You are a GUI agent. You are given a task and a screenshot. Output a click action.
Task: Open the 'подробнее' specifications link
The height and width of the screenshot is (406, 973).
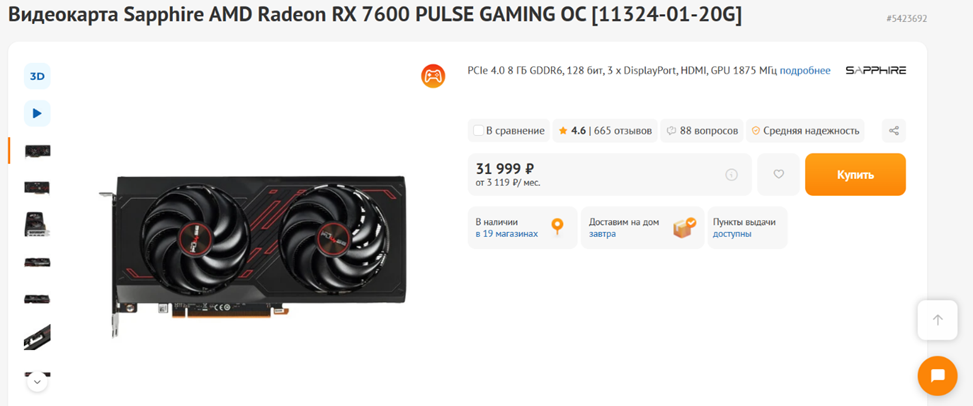pos(805,71)
